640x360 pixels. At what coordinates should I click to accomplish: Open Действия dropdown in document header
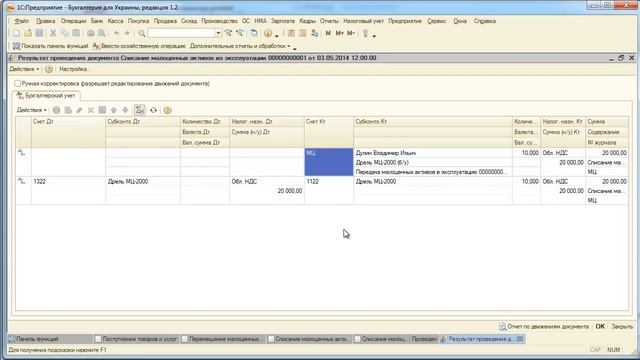point(24,69)
